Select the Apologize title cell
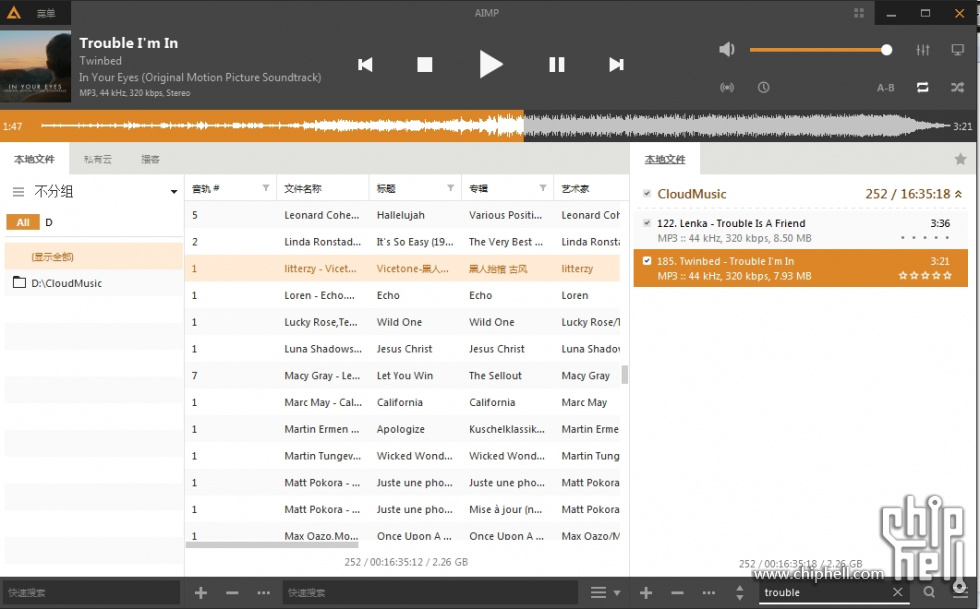The image size is (980, 609). click(x=401, y=430)
